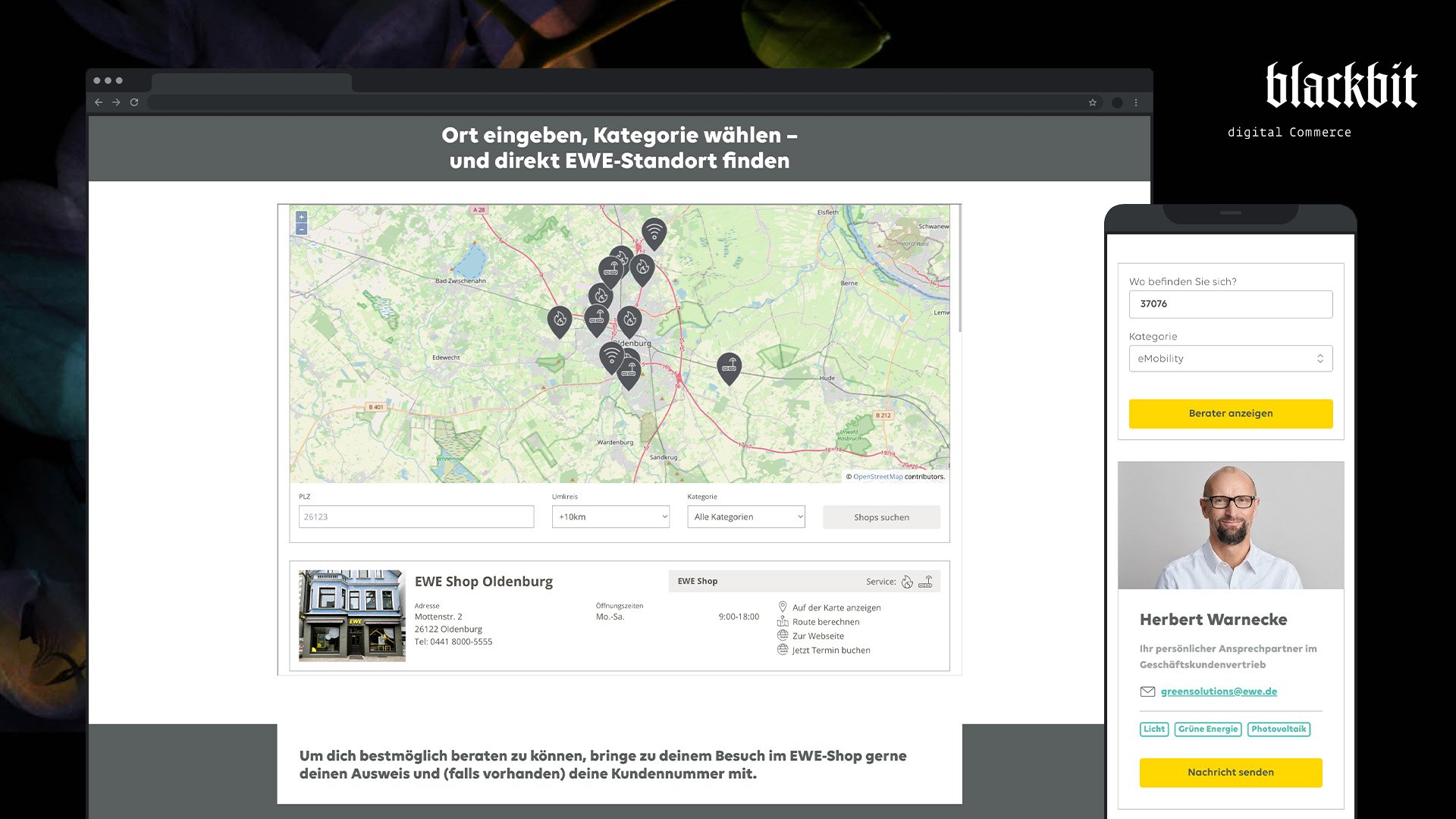The height and width of the screenshot is (819, 1456).
Task: Click the route map icon beside 'Route berechnen'
Action: point(783,621)
